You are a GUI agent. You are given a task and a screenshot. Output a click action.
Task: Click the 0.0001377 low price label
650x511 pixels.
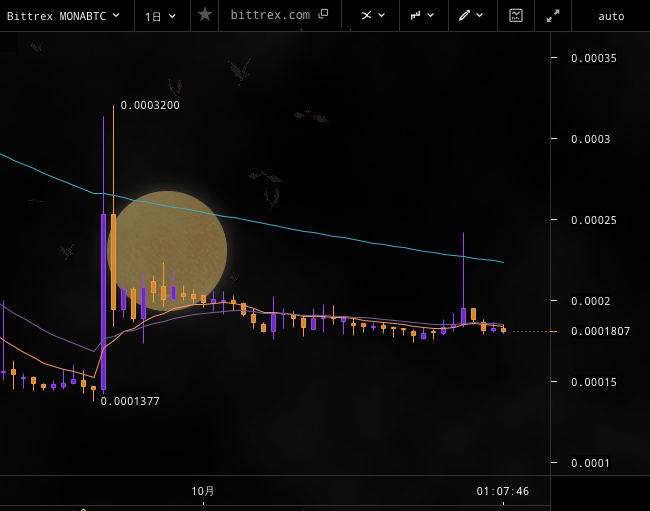[x=130, y=401]
